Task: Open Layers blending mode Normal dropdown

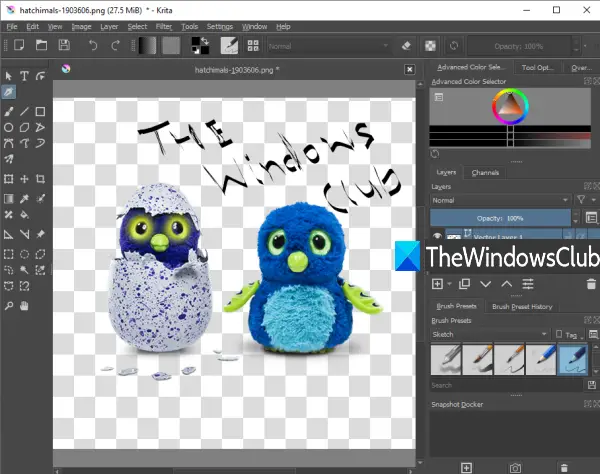Action: (500, 200)
